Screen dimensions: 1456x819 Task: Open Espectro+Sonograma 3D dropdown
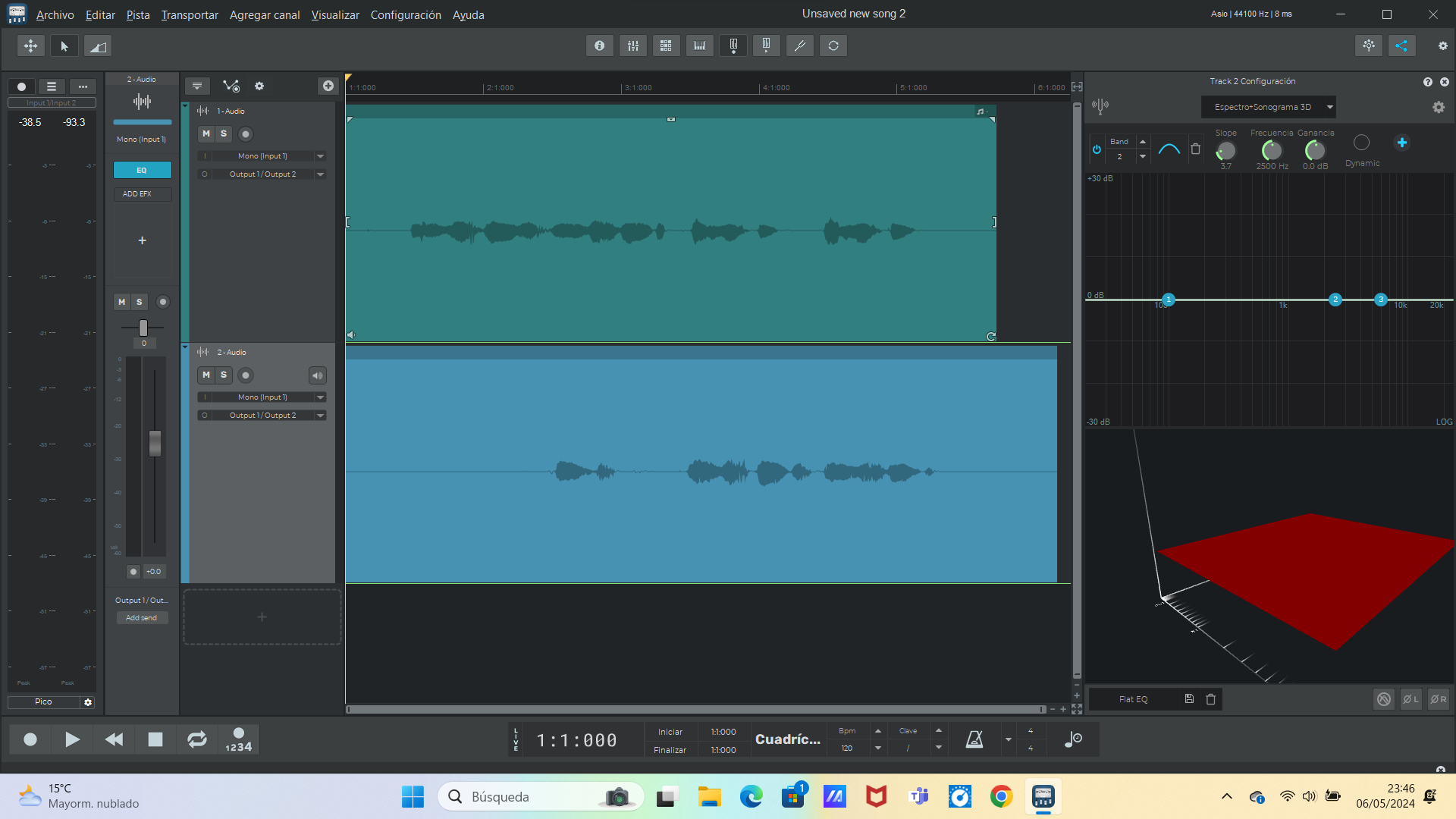click(x=1269, y=107)
